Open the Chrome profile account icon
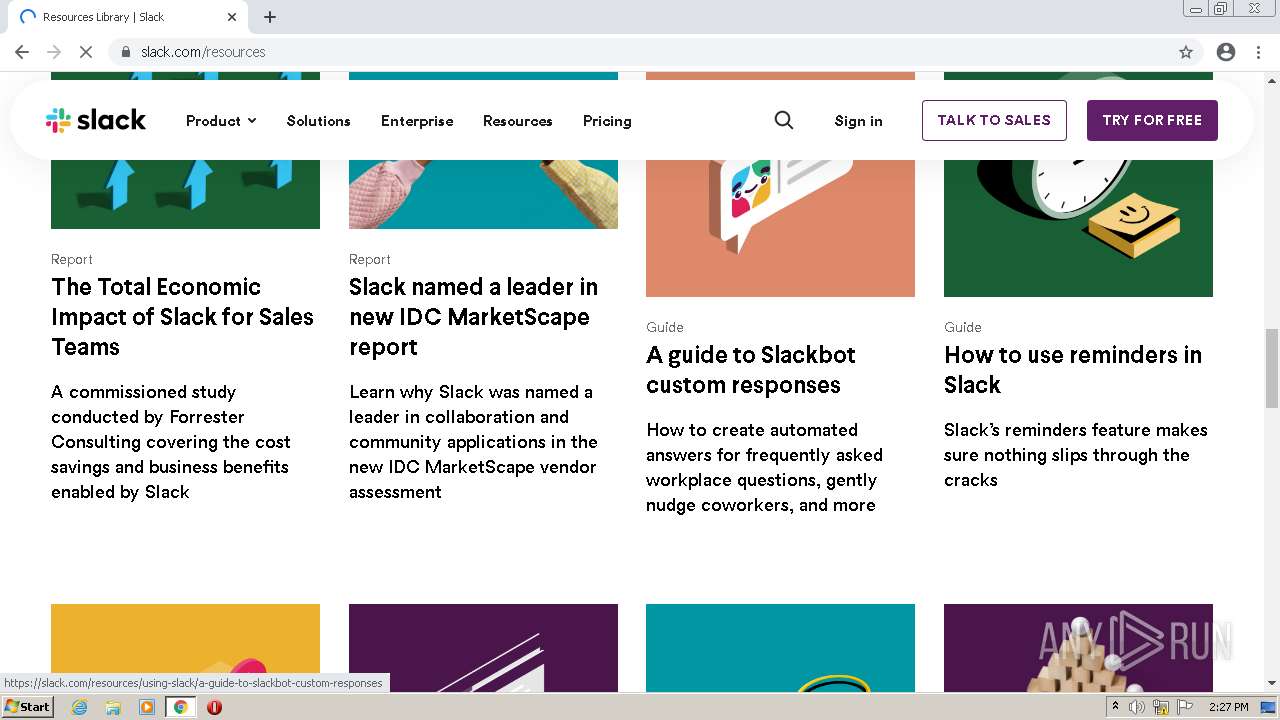This screenshot has height=720, width=1280. 1226,52
